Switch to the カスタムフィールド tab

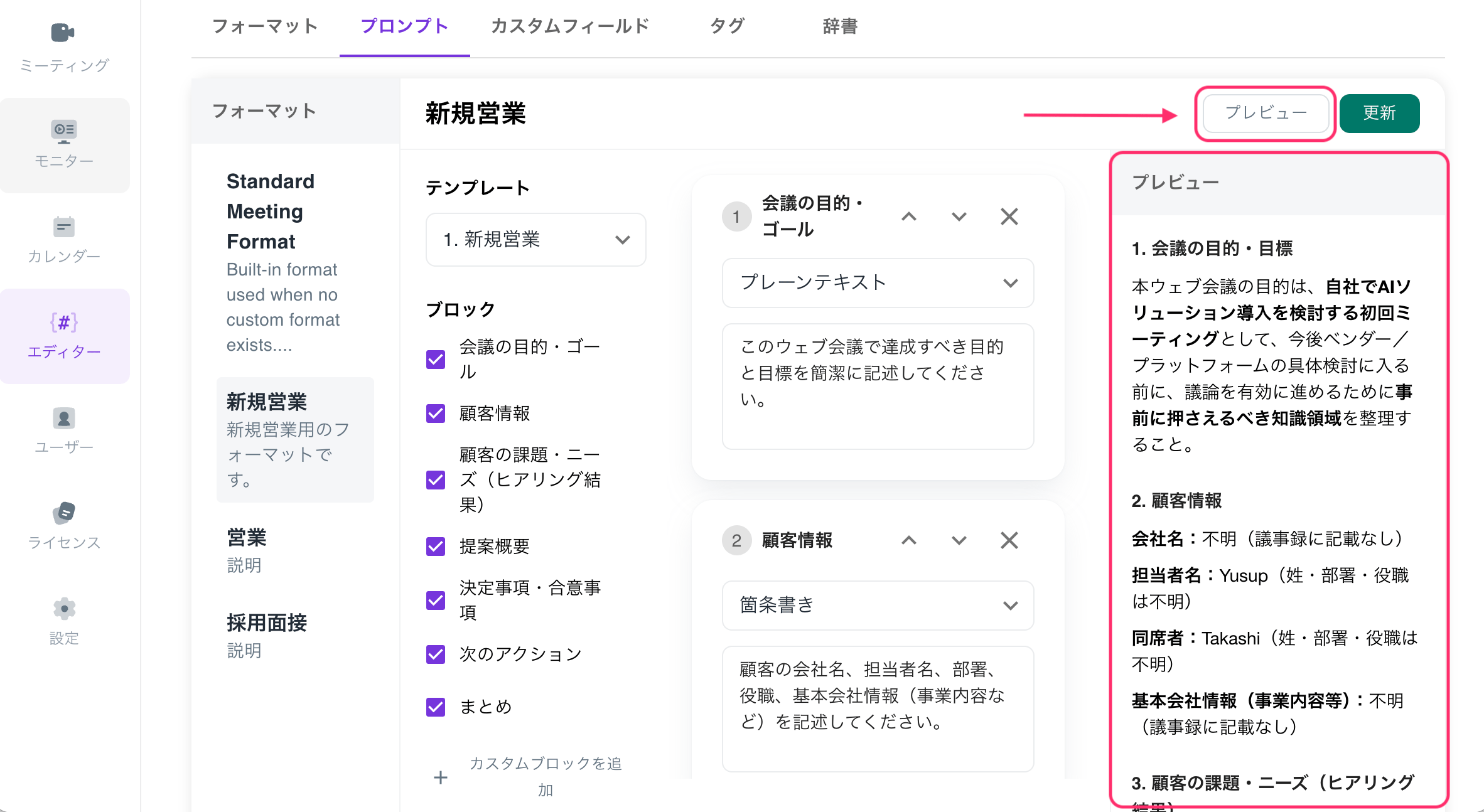tap(570, 26)
